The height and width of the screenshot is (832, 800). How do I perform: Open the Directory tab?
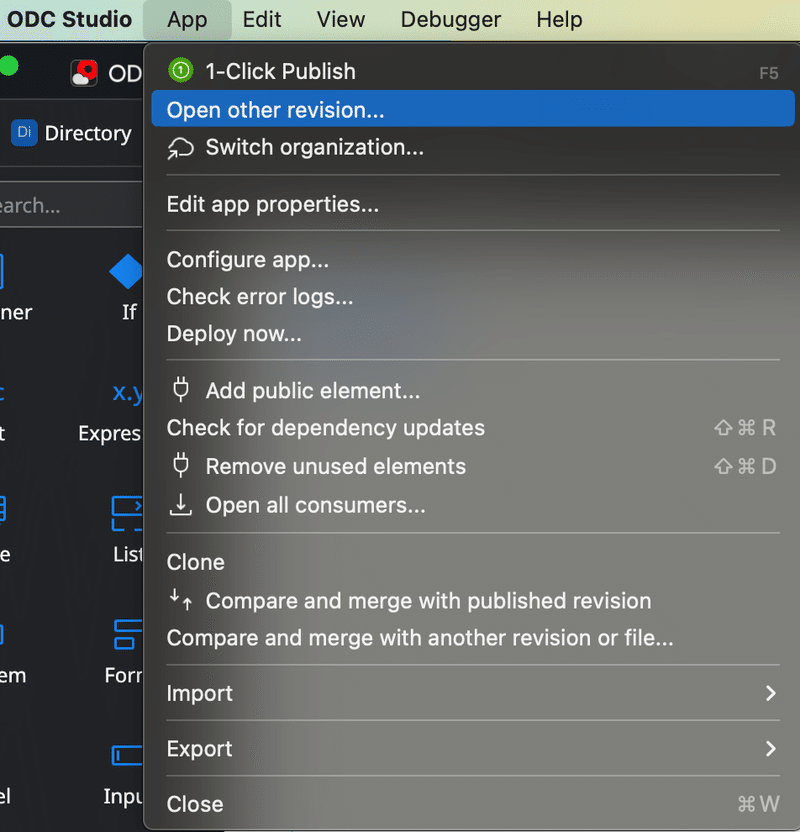click(x=71, y=133)
